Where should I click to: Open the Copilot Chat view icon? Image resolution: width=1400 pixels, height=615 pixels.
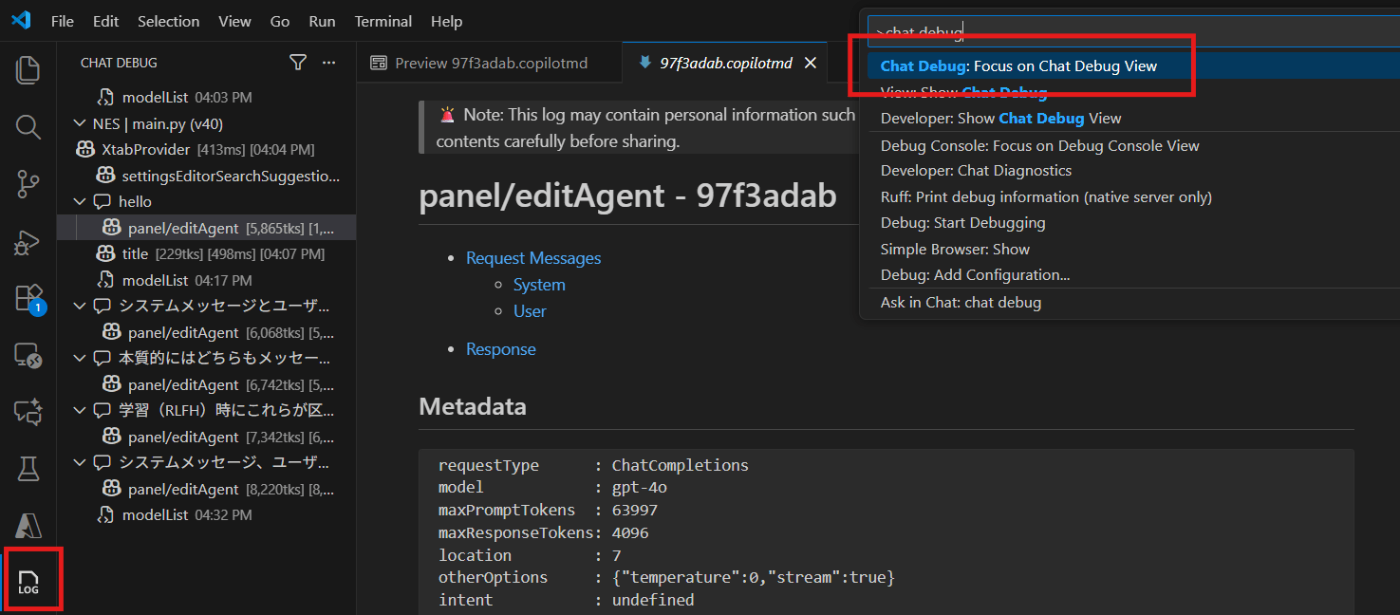point(28,411)
